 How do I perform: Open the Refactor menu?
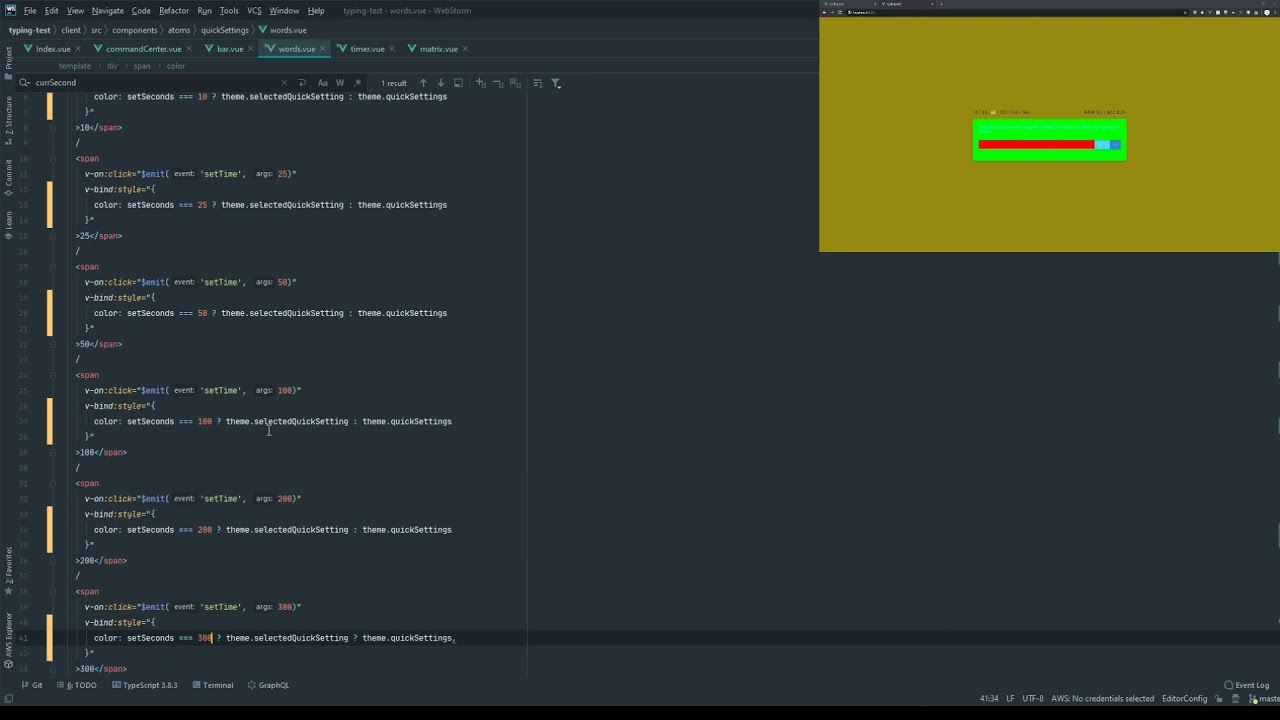coord(173,11)
